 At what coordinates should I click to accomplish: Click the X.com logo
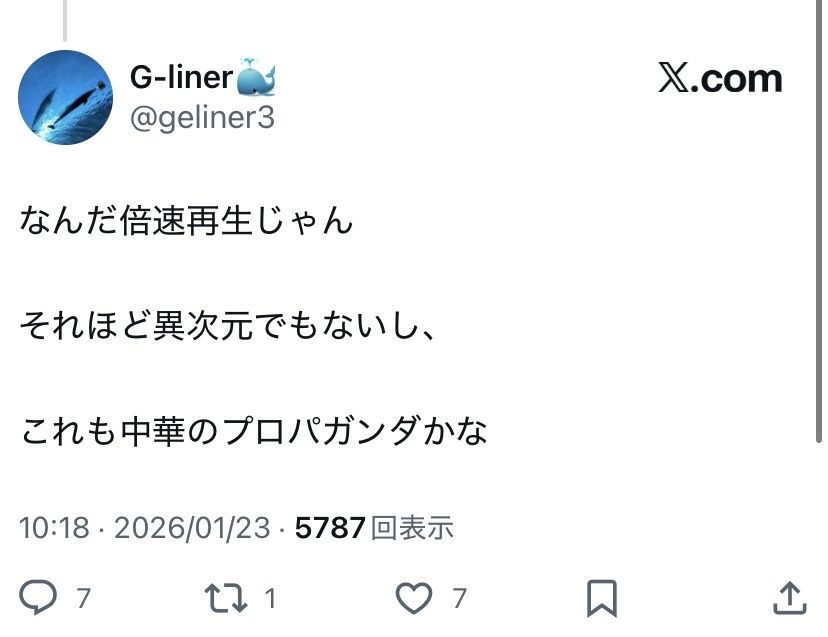pos(719,79)
